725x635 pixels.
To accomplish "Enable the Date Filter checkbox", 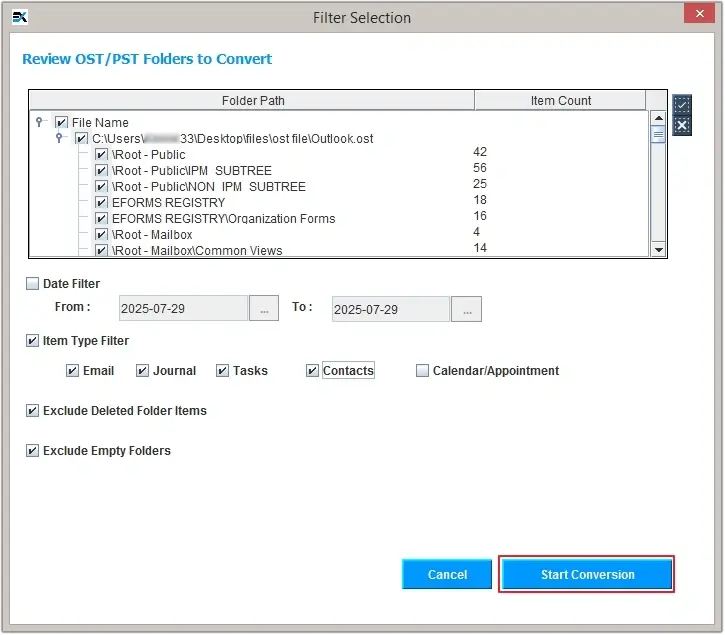I will point(33,284).
